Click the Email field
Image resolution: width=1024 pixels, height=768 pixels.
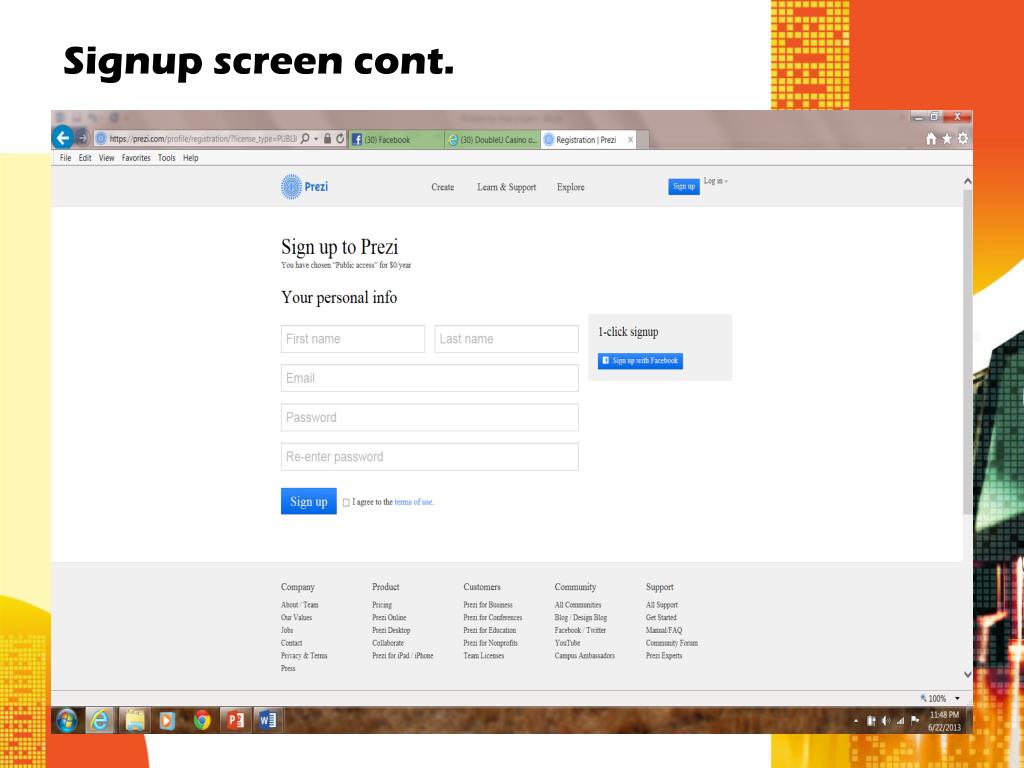430,378
